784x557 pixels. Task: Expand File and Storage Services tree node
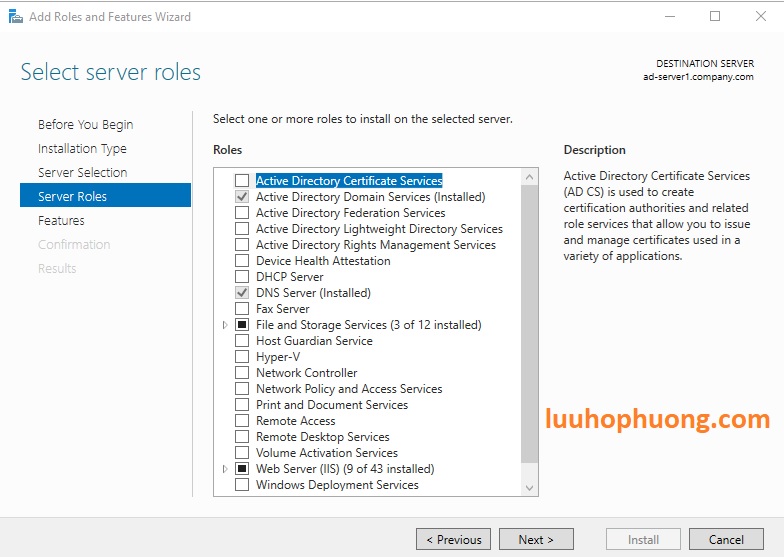[226, 325]
